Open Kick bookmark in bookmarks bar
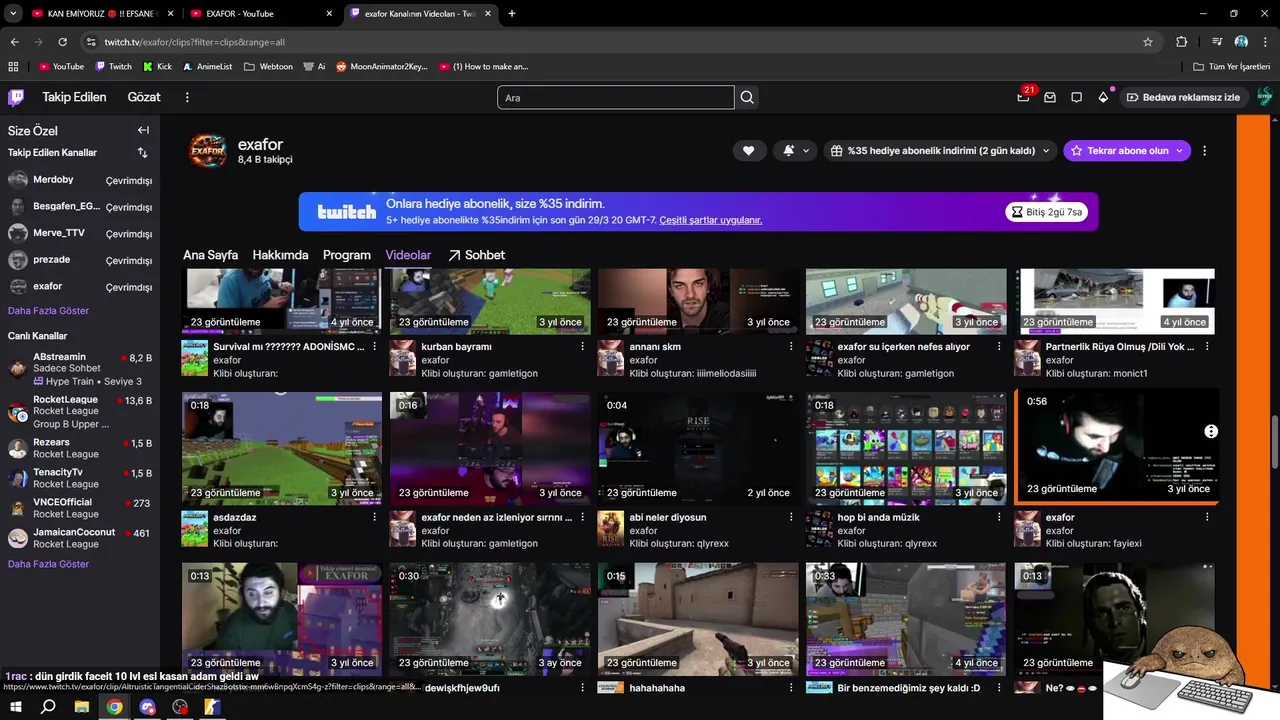Viewport: 1280px width, 720px height. pos(157,66)
